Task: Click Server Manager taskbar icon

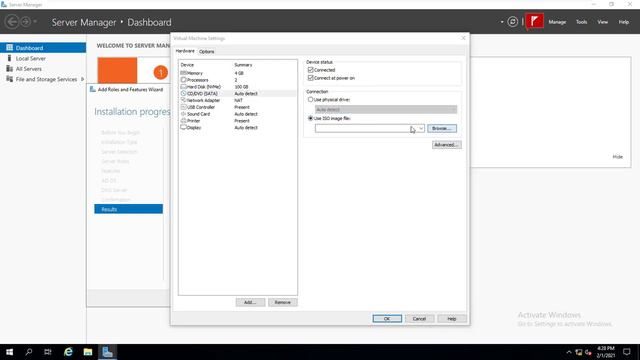Action: pyautogui.click(x=107, y=352)
